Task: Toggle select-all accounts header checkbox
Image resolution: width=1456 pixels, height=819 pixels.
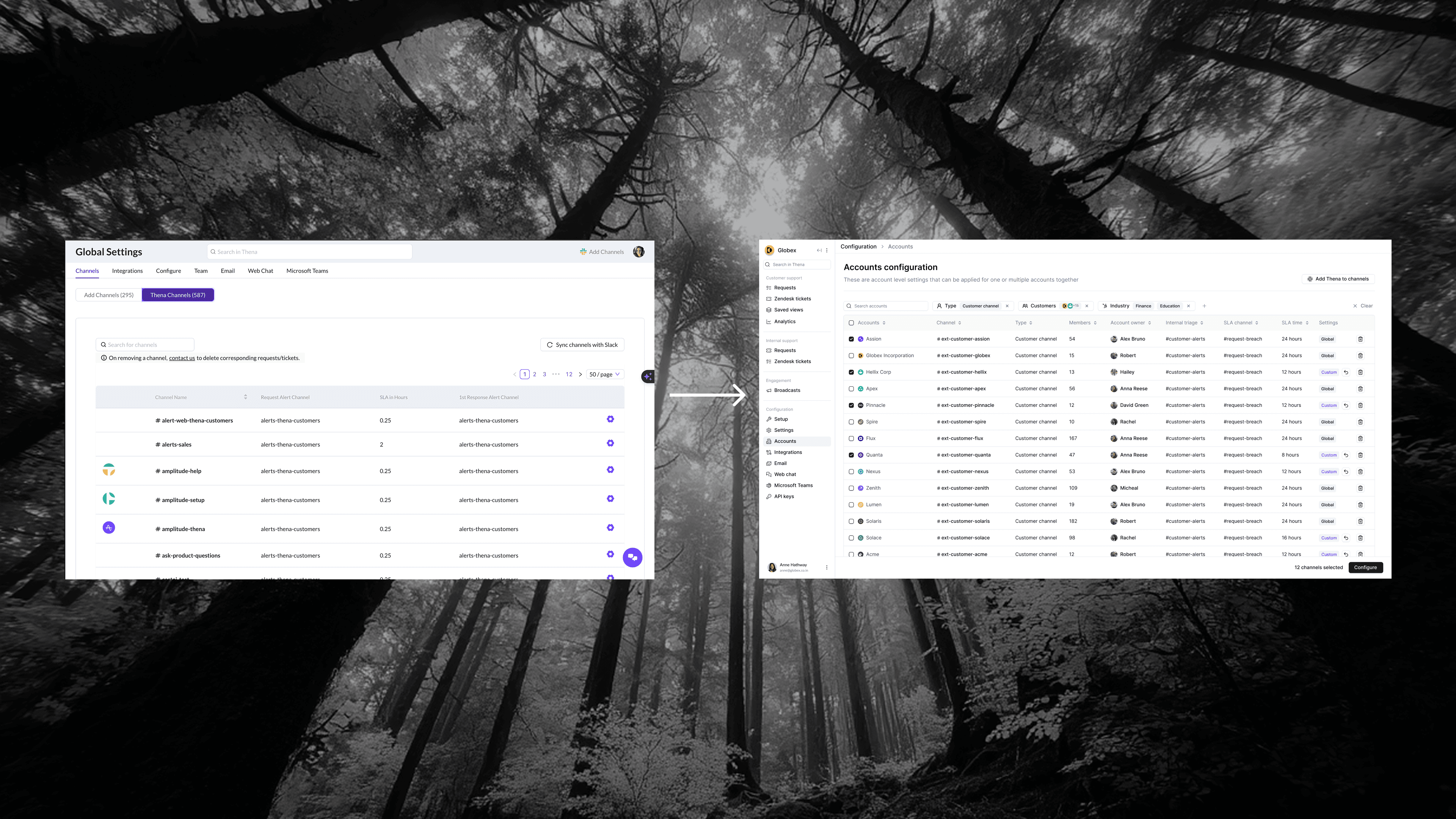Action: coord(851,323)
